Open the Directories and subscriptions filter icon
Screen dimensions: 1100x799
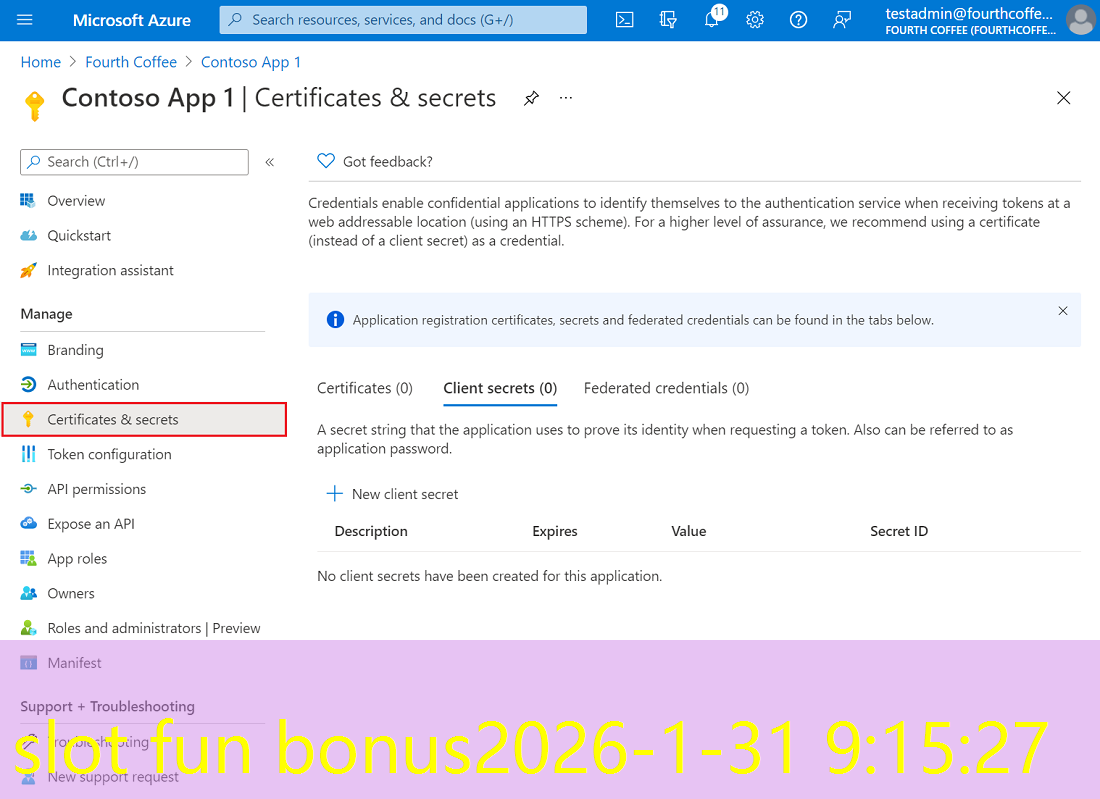[668, 20]
